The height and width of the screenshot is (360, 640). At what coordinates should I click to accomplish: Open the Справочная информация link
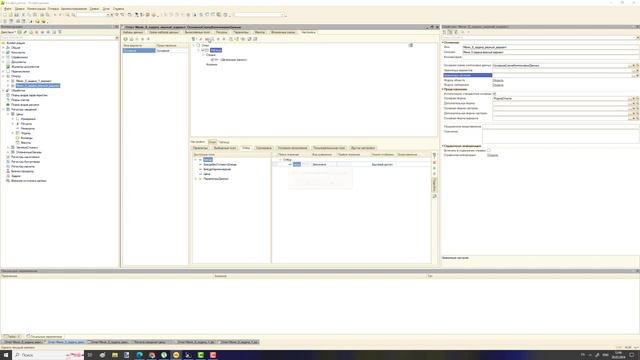tap(493, 155)
